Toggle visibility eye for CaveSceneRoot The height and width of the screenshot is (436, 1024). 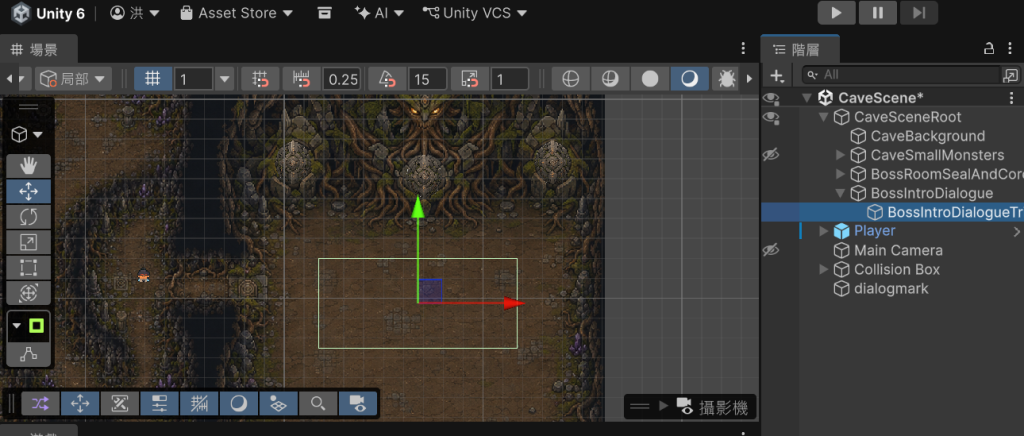click(x=772, y=117)
